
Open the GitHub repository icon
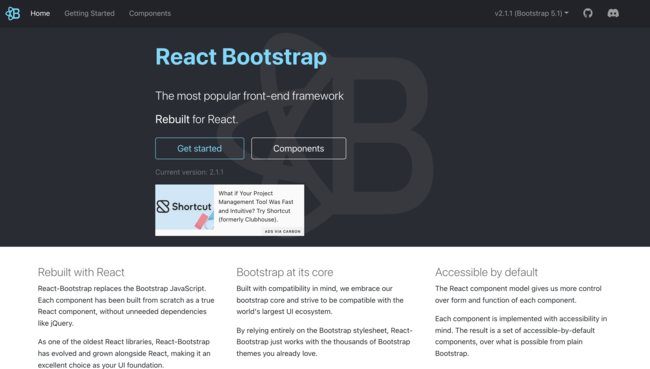(587, 13)
